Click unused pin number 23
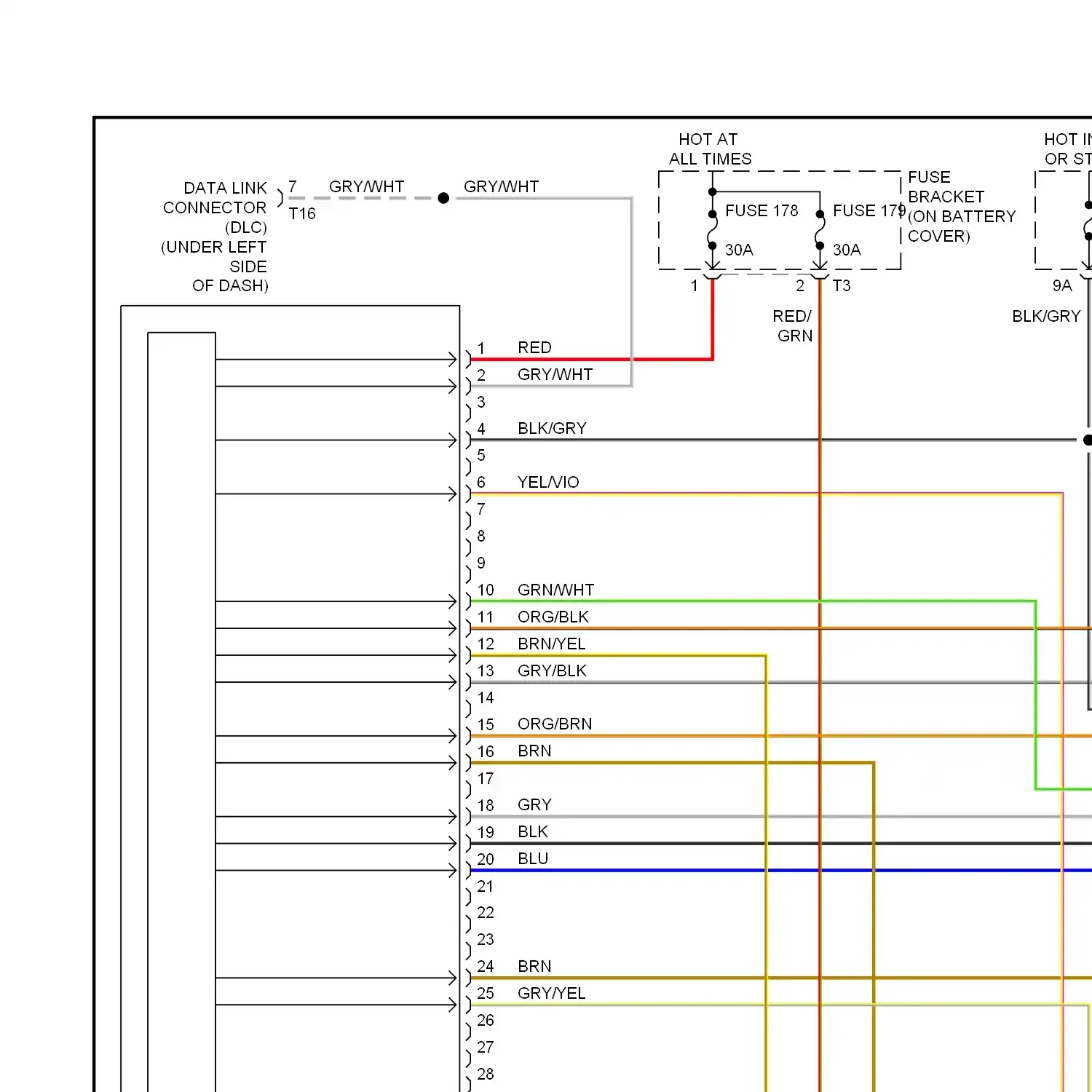This screenshot has width=1092, height=1092. pos(486,939)
